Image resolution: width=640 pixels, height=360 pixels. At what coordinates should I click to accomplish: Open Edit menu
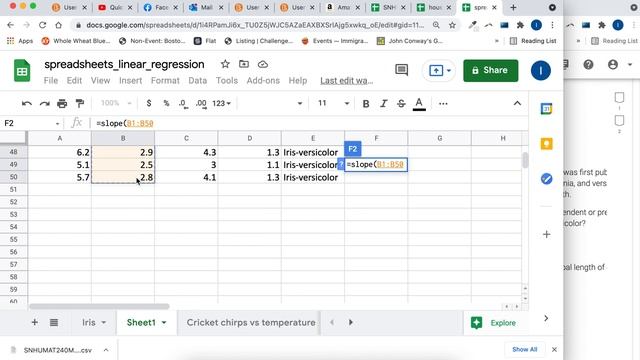[x=74, y=80]
